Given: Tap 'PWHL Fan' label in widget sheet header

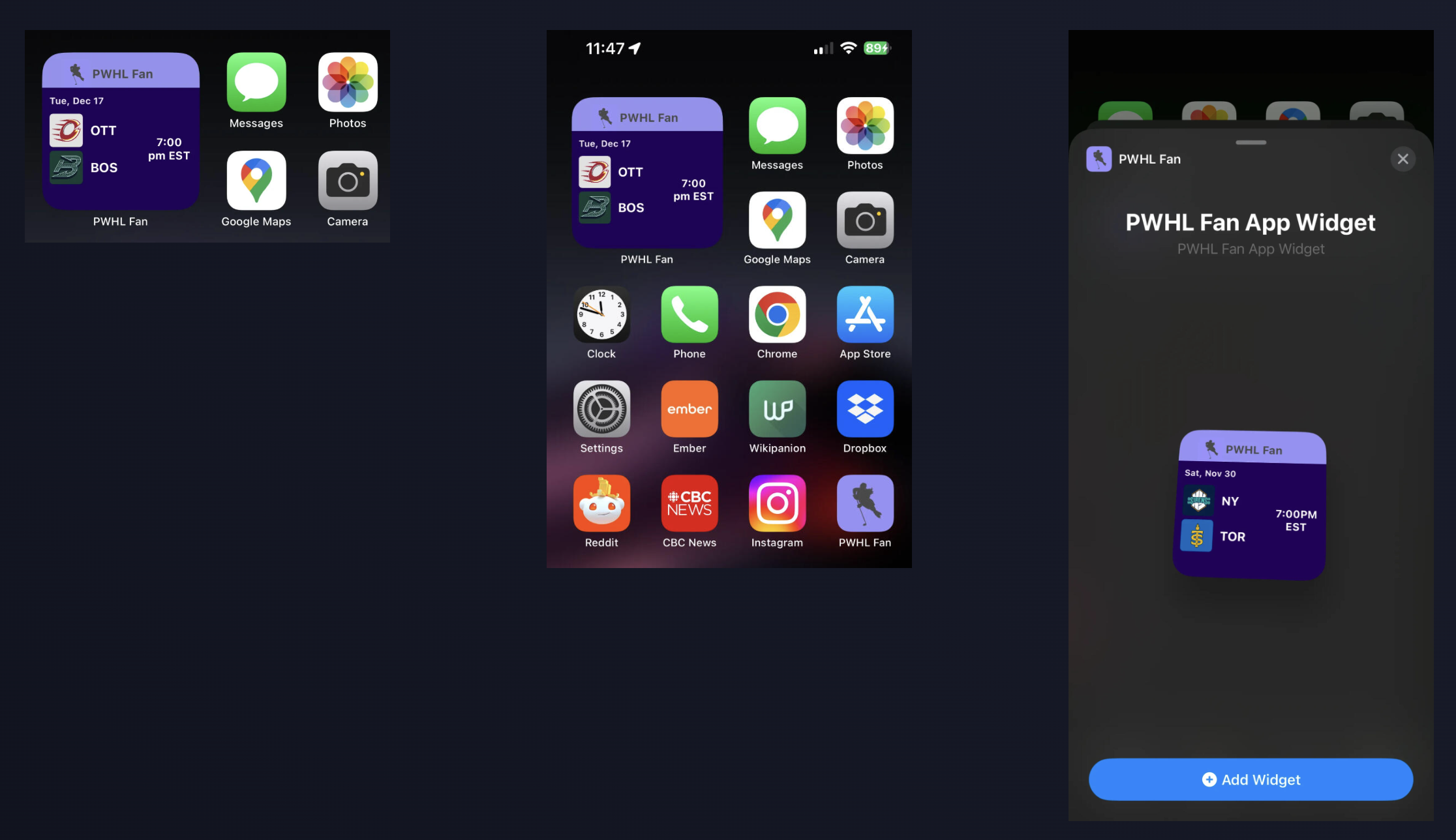Looking at the screenshot, I should click(x=1149, y=159).
